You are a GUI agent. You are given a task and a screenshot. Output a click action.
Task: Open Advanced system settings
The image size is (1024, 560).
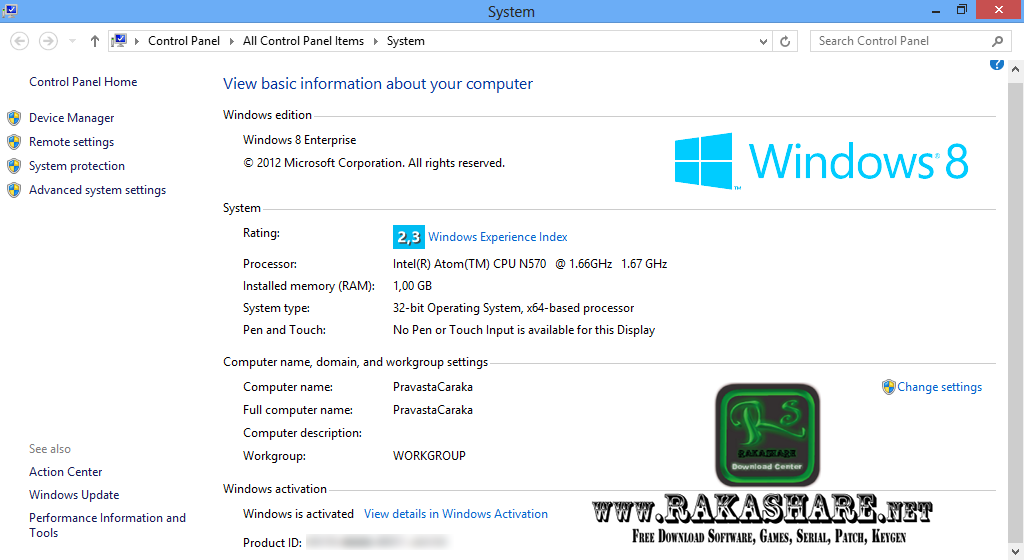pos(97,190)
